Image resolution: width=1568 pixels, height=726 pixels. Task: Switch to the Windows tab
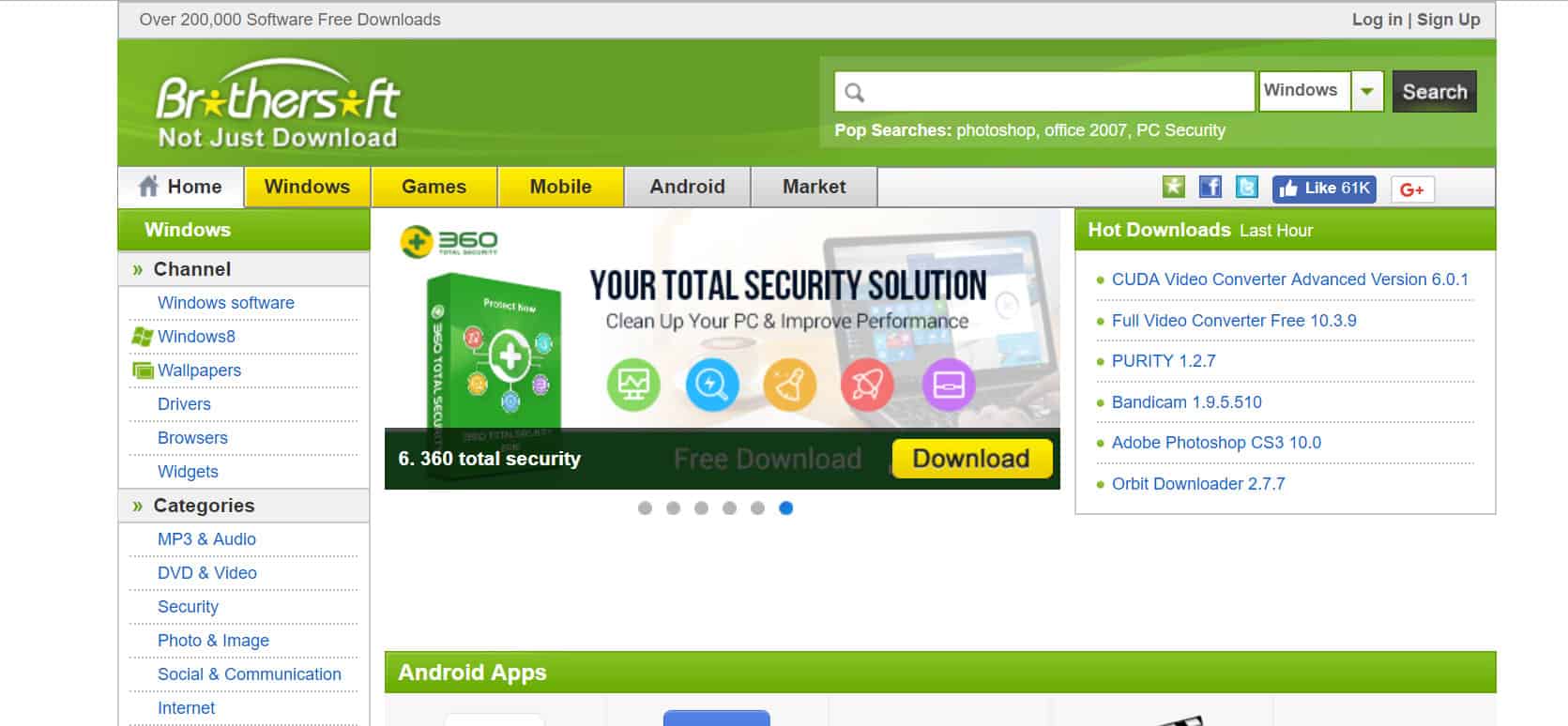[308, 187]
